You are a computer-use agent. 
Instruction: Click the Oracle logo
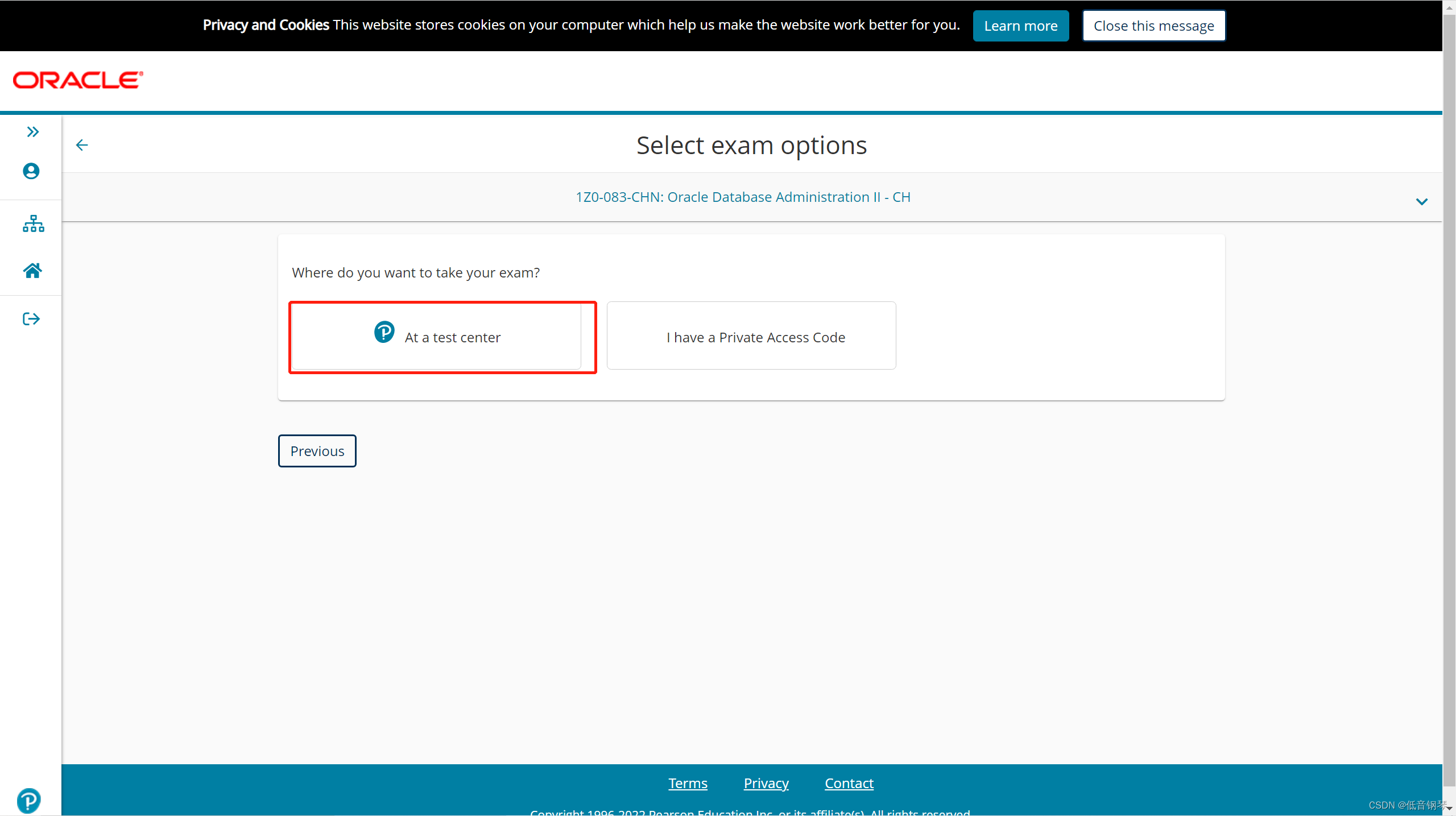78,80
